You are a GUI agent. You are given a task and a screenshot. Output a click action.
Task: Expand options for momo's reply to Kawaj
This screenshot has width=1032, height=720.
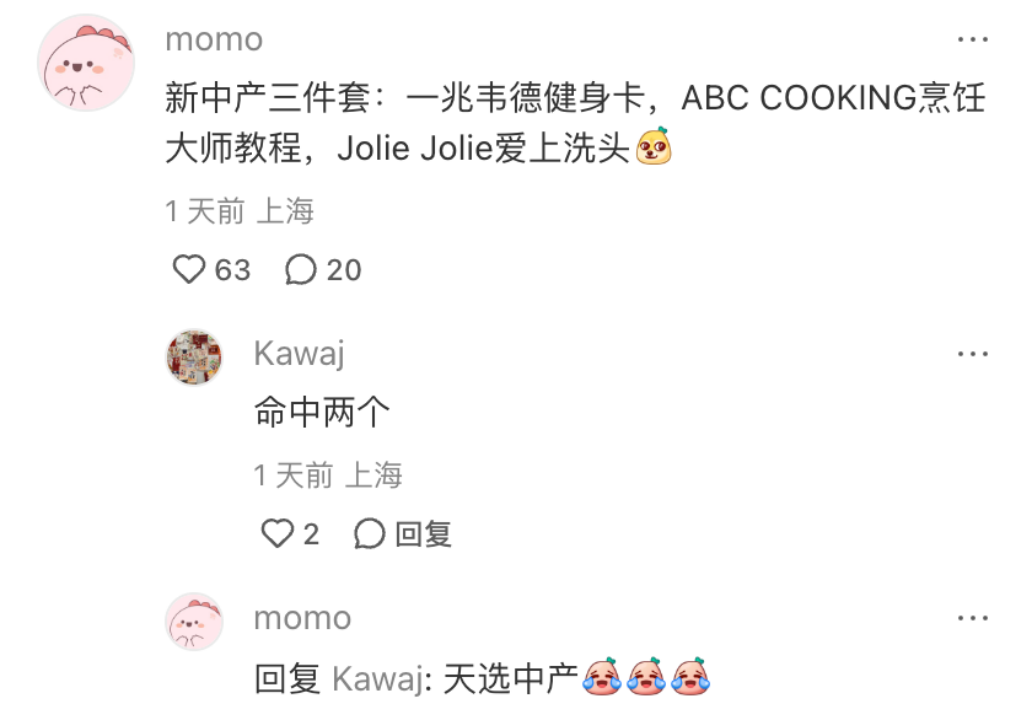pos(973,618)
